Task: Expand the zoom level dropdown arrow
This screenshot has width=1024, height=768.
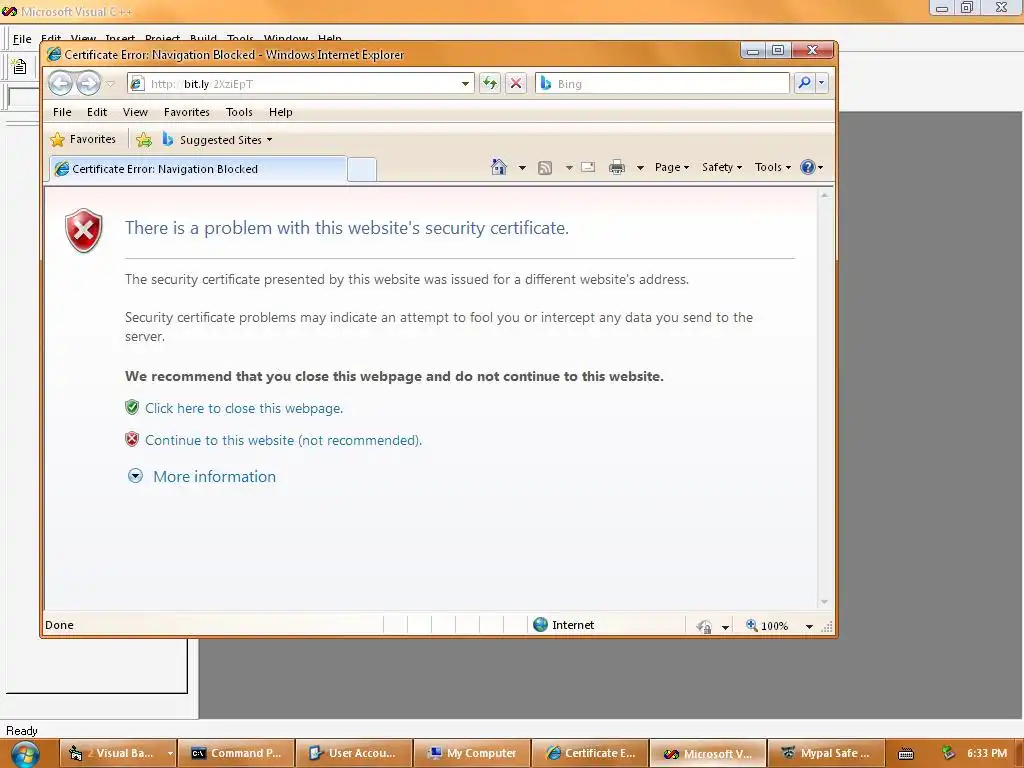Action: (809, 626)
